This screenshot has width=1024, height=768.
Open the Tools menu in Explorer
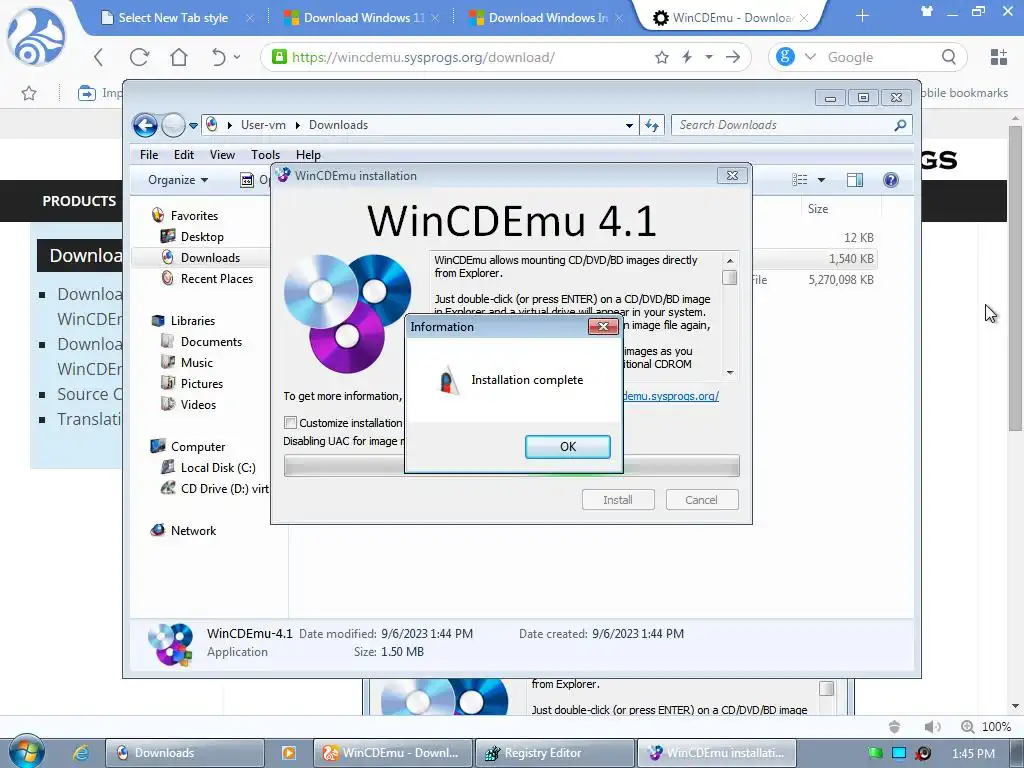(x=265, y=155)
